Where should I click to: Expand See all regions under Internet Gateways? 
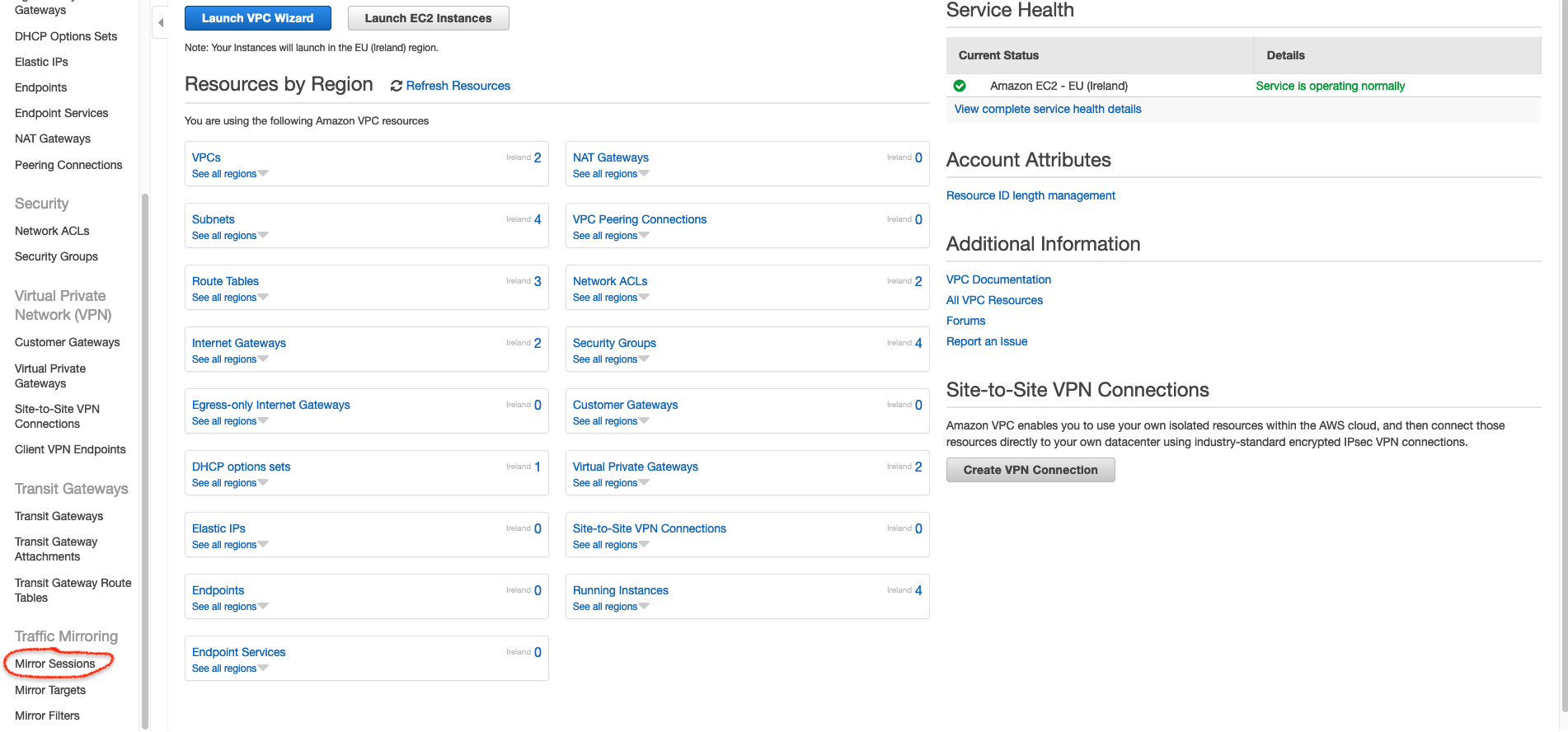coord(230,359)
